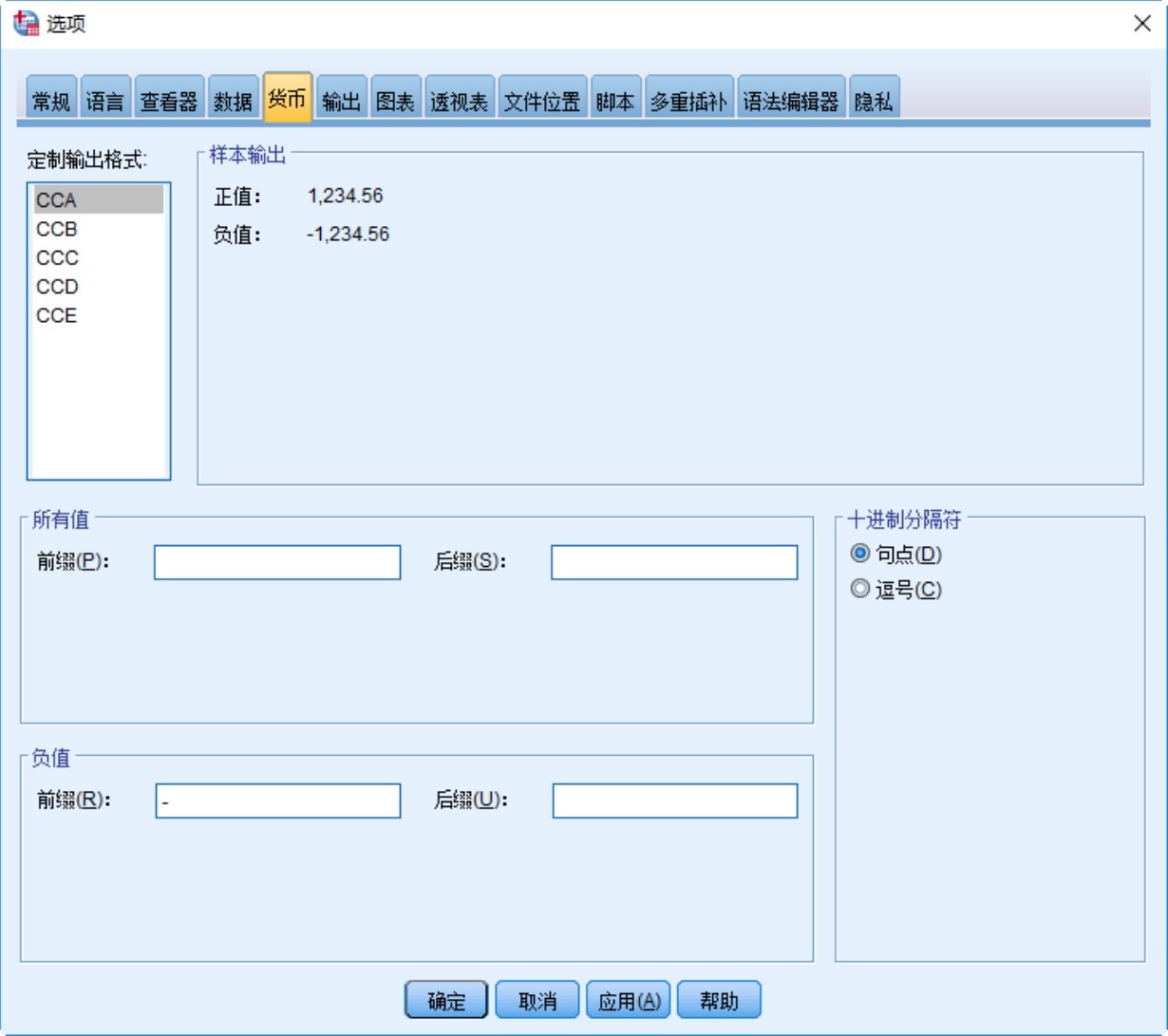
Task: Click the negative sample value -1,234.56
Action: click(348, 234)
